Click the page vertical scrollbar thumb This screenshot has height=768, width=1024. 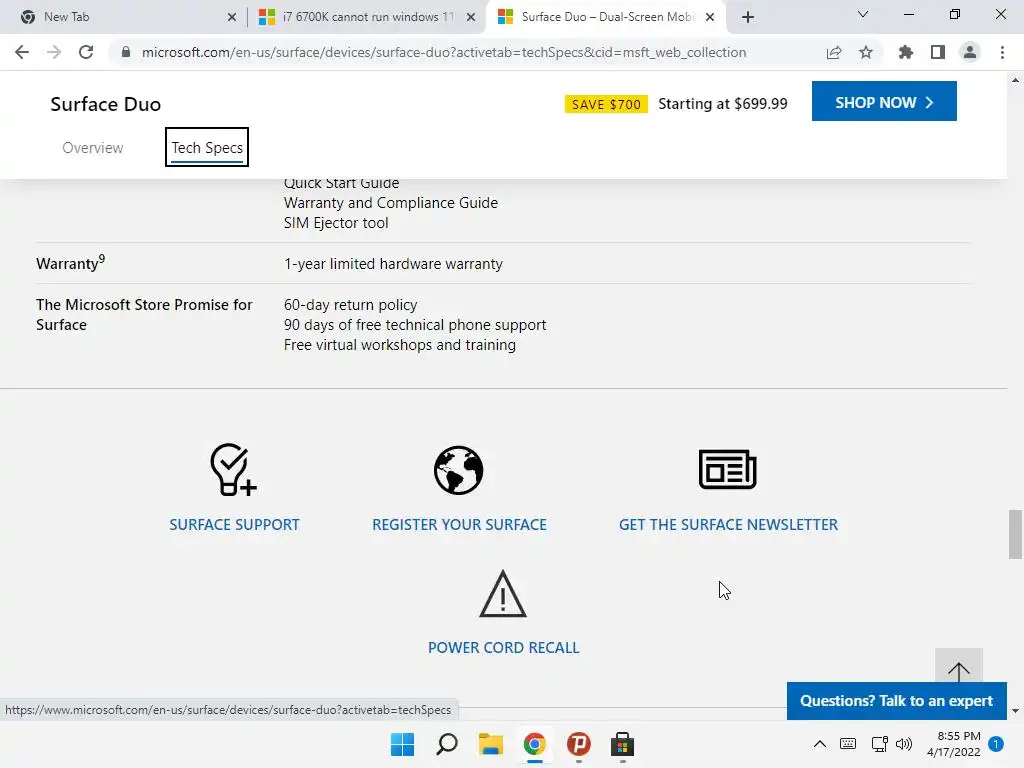coord(1015,534)
